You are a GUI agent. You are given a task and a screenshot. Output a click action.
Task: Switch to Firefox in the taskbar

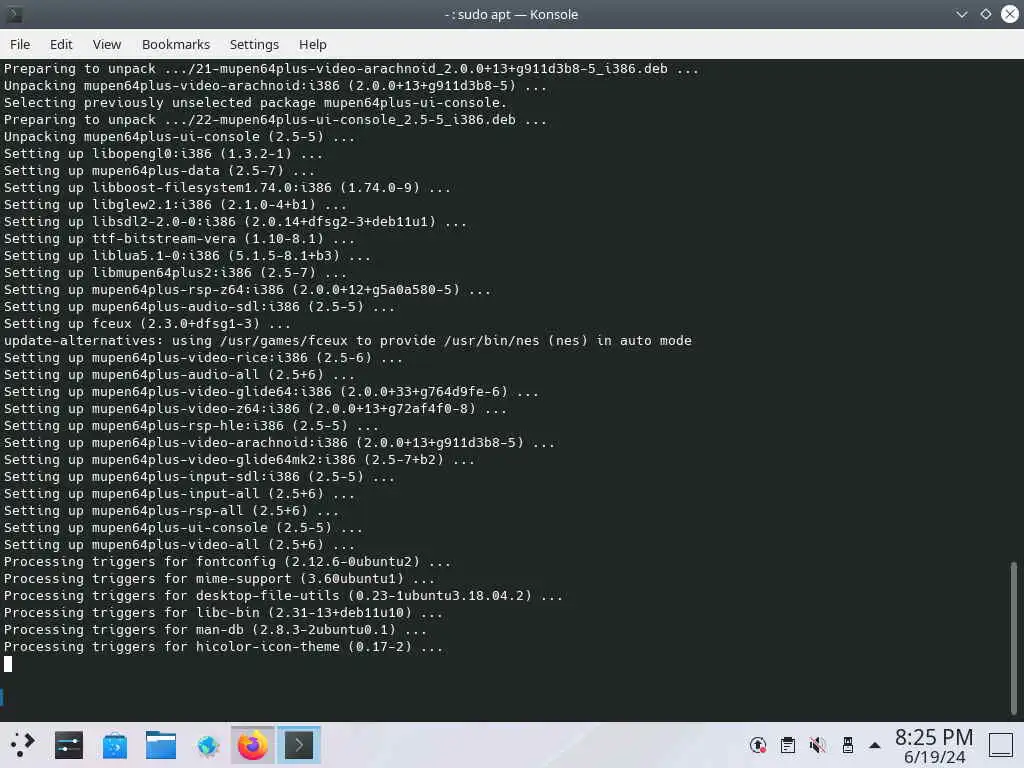(x=253, y=744)
